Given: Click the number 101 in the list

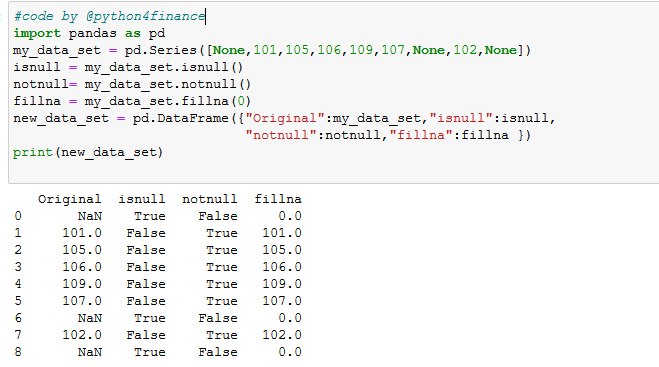Looking at the screenshot, I should (x=265, y=50).
